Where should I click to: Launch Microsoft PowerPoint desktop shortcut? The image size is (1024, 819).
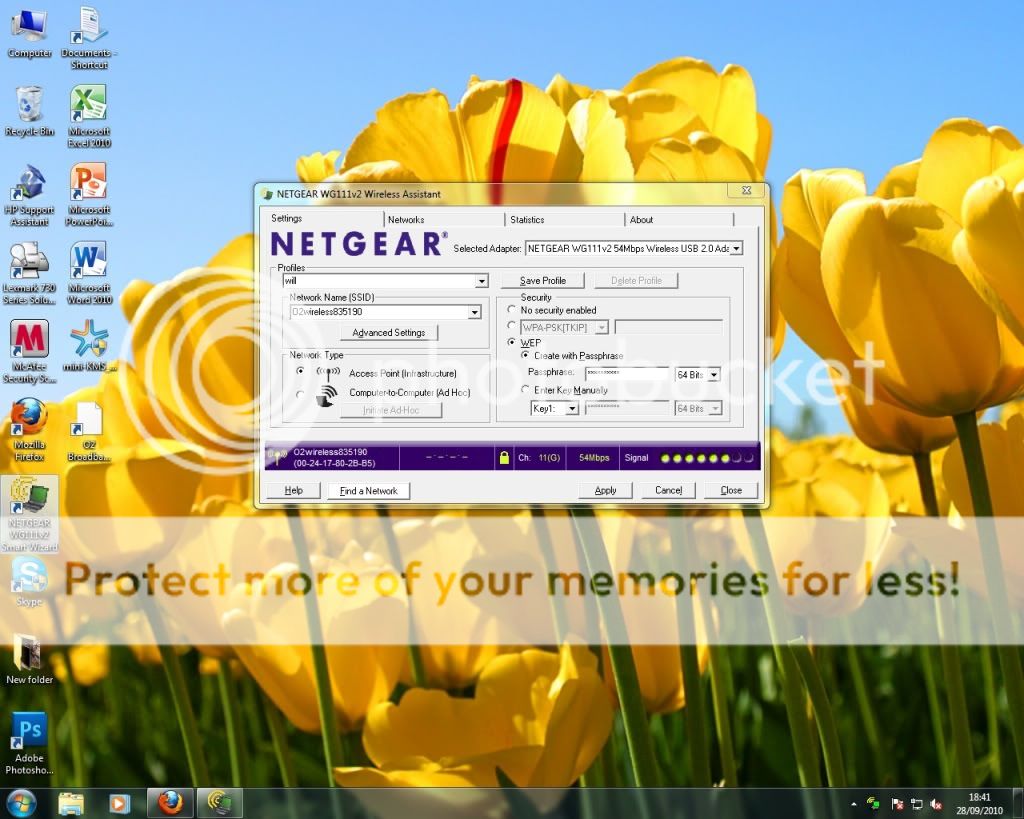(x=89, y=195)
